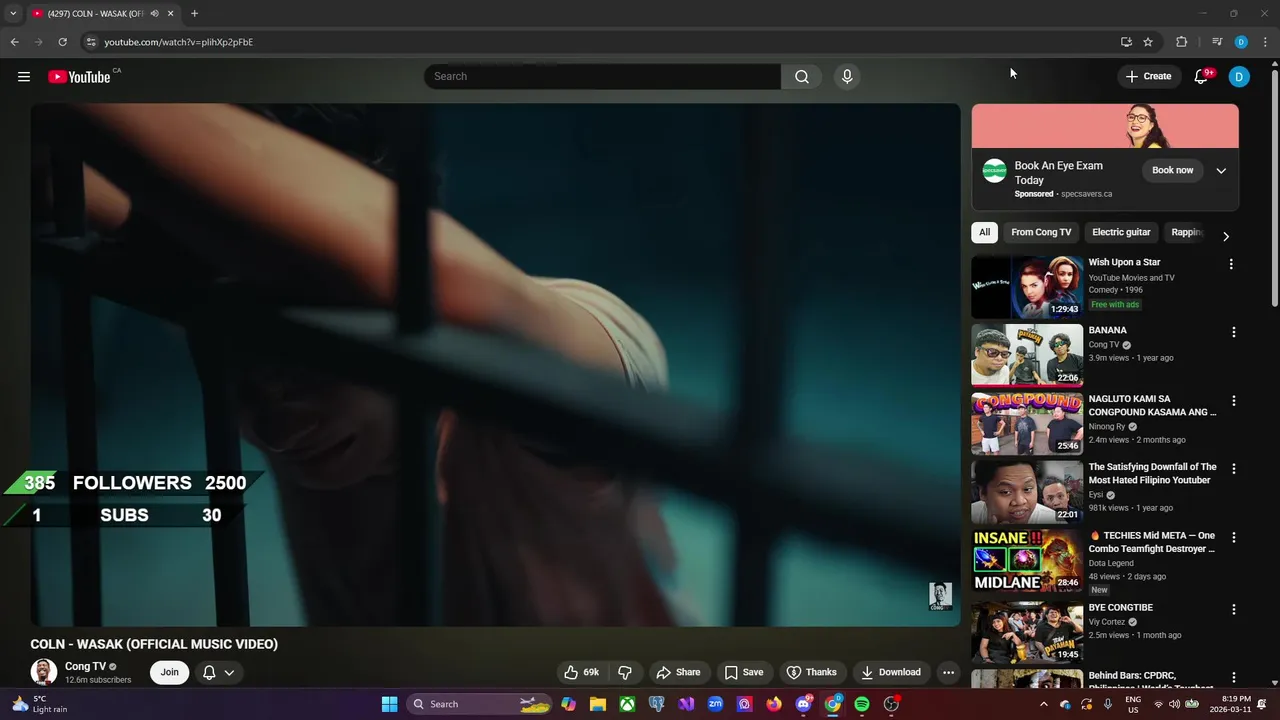Open Spotify from the taskbar

tap(862, 704)
